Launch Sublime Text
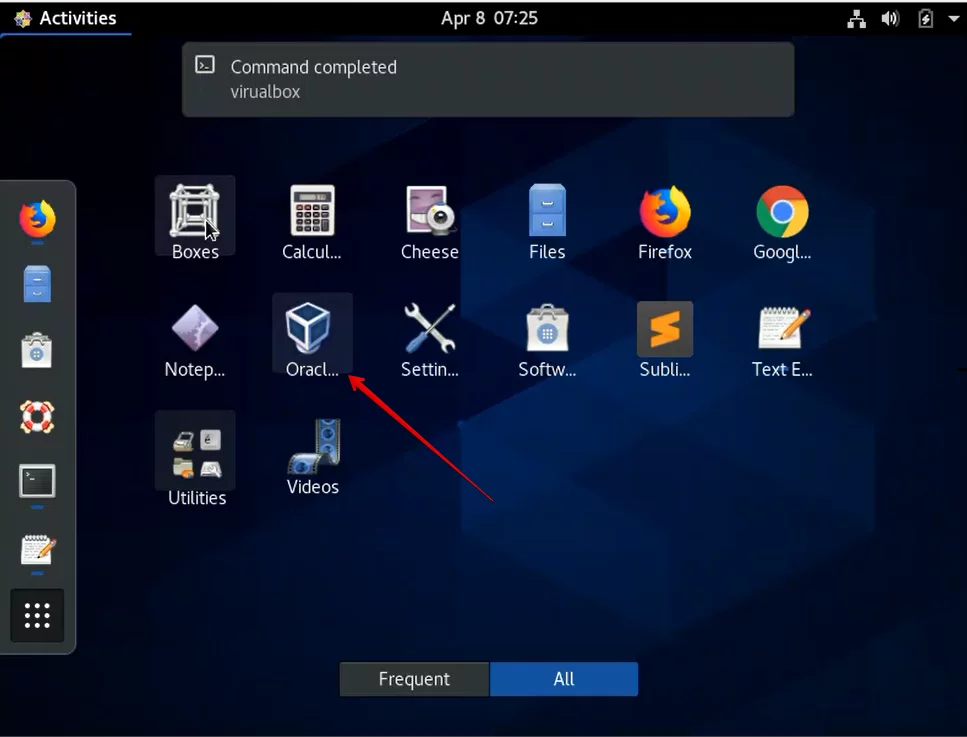967x737 pixels. (x=665, y=338)
